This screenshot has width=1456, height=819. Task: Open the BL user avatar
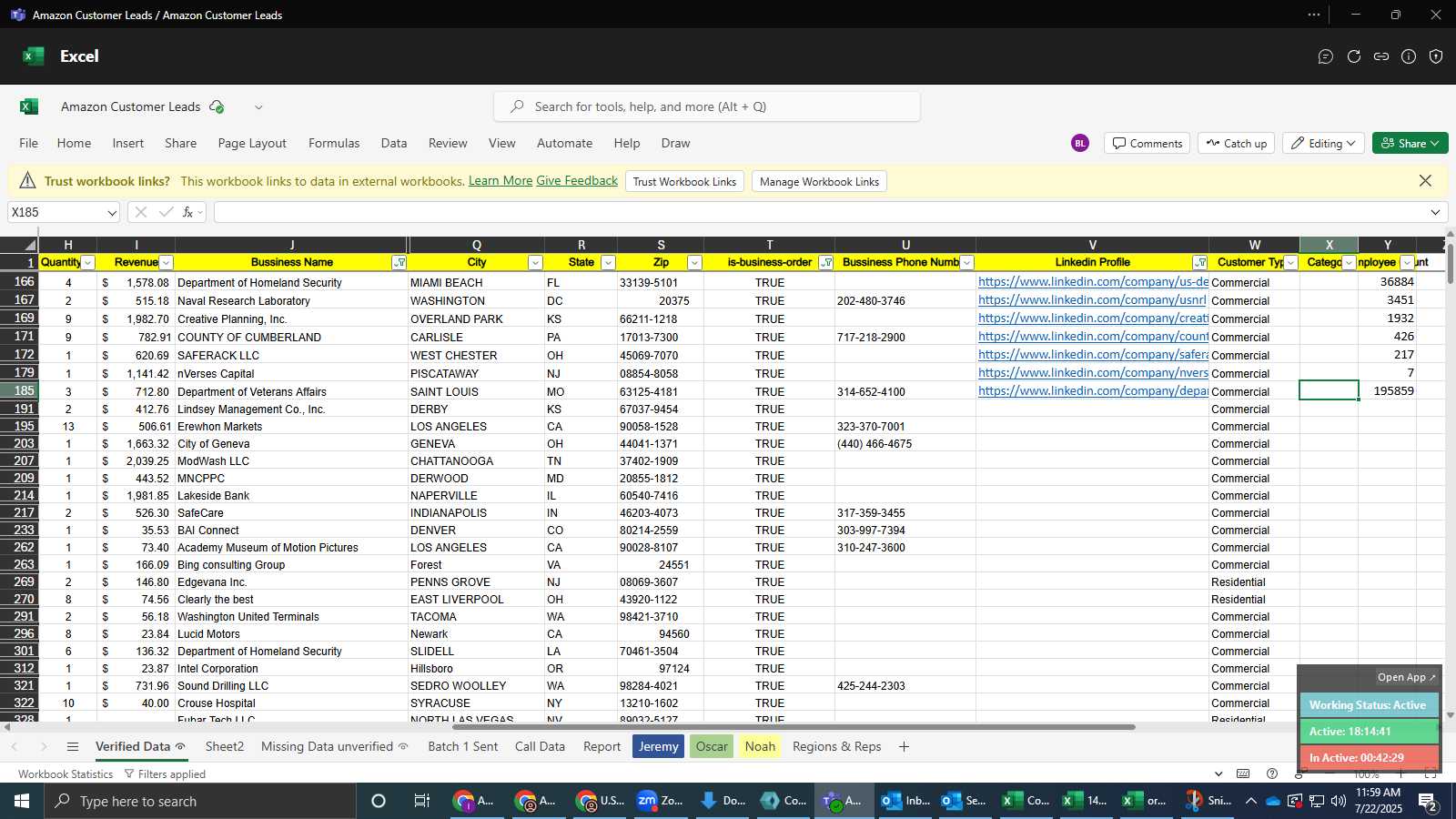(x=1080, y=143)
